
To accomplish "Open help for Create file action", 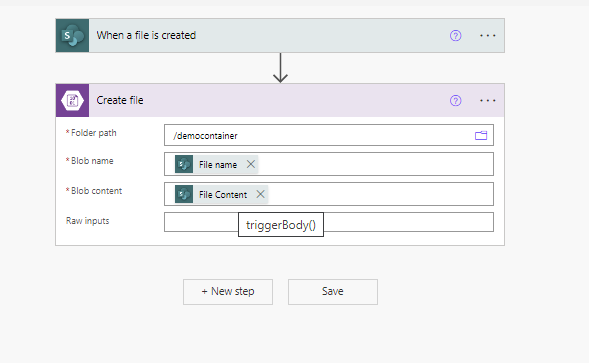I will 455,101.
